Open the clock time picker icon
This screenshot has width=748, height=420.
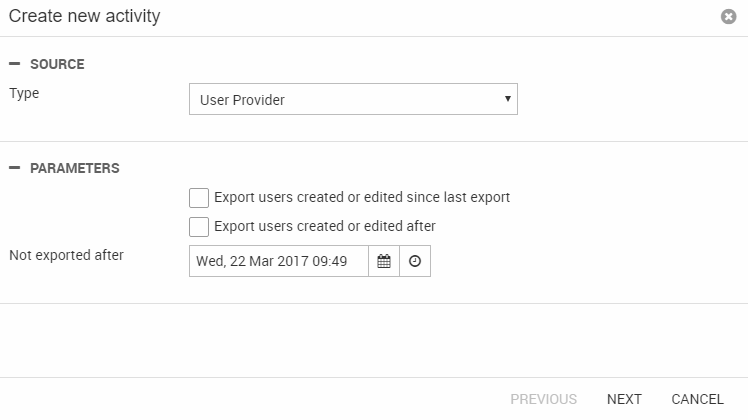click(x=415, y=261)
